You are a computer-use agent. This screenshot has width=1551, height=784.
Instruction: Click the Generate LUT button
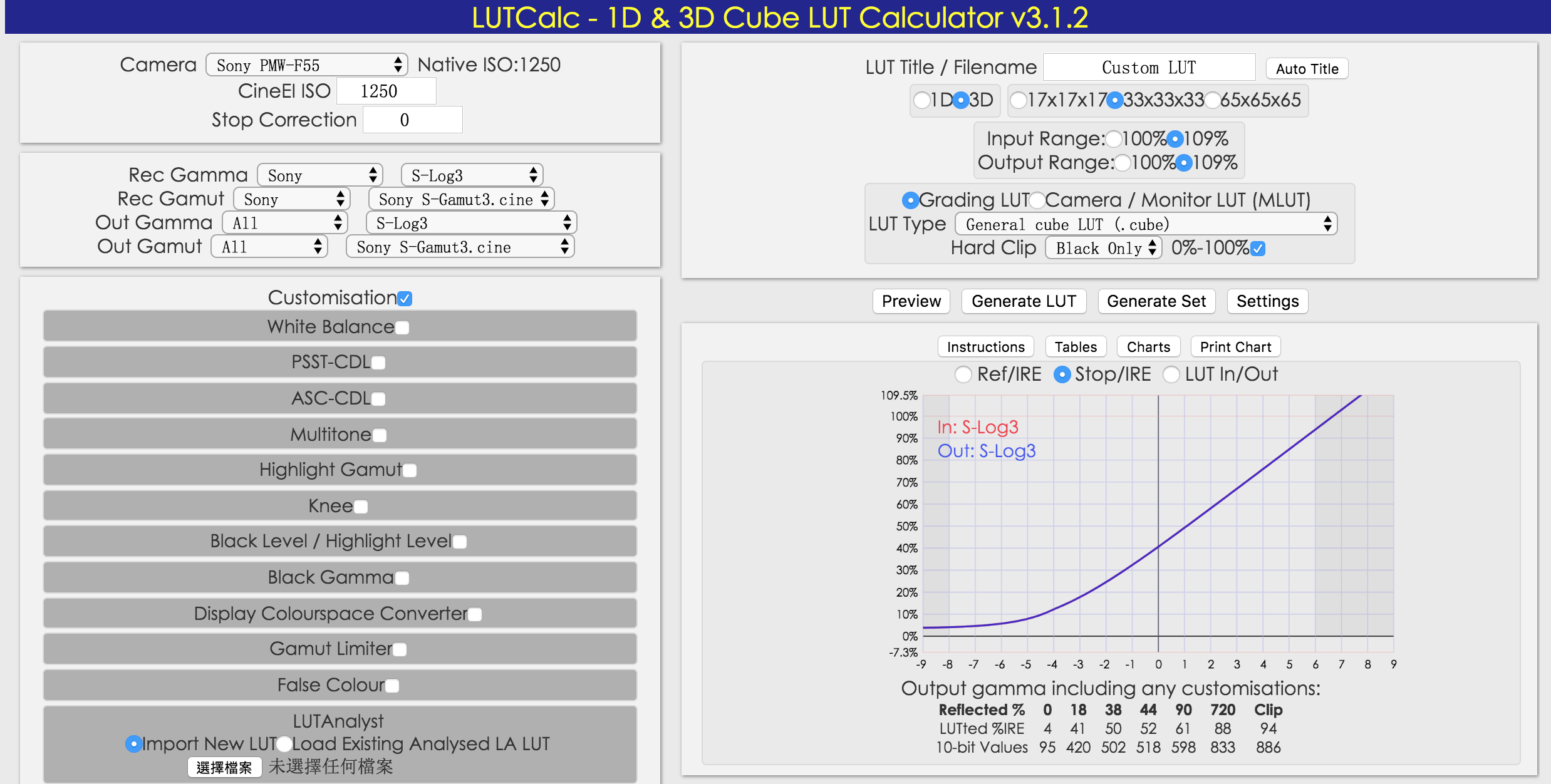pyautogui.click(x=1023, y=301)
